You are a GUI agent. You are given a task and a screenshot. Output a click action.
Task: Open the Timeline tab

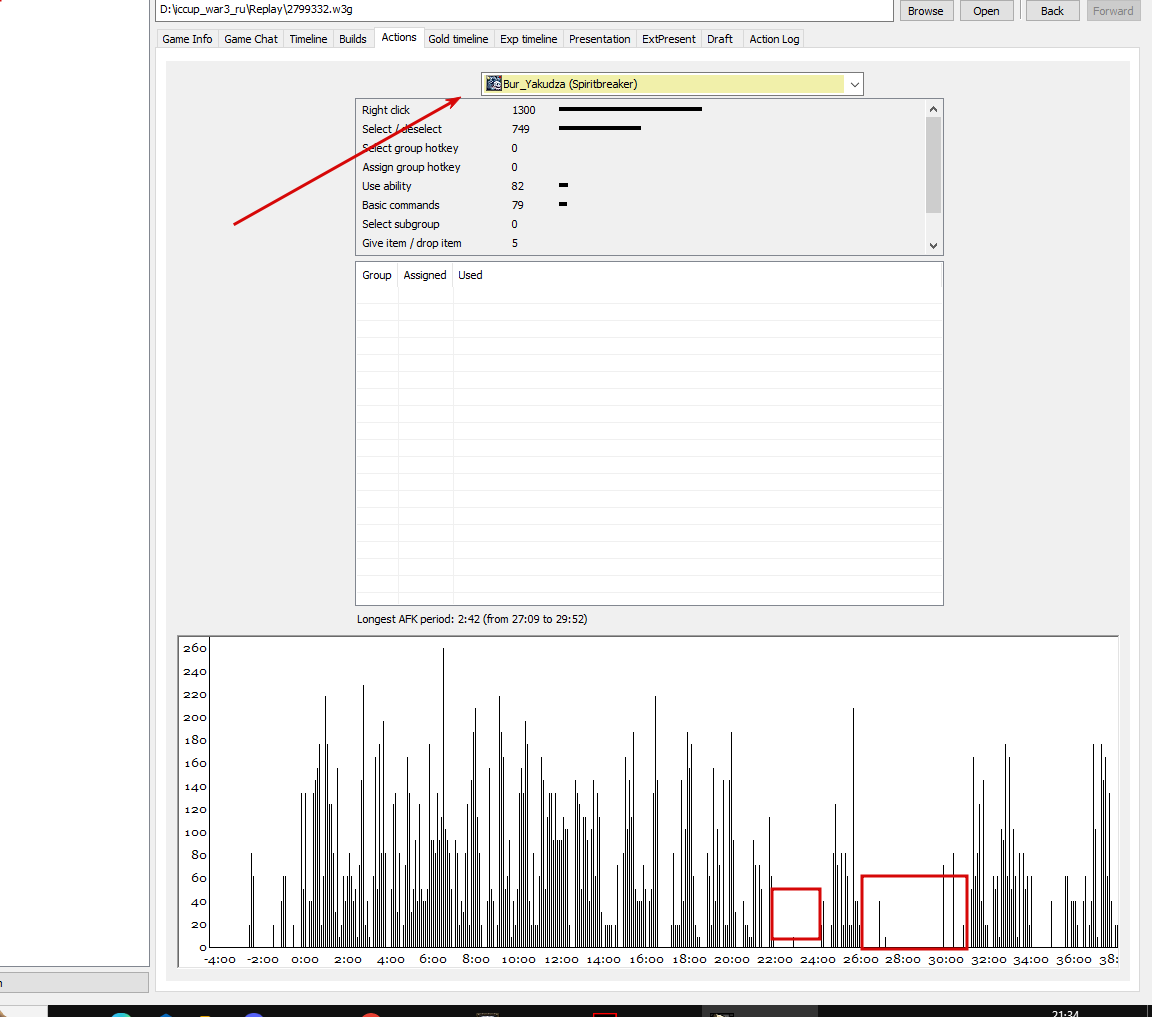308,39
